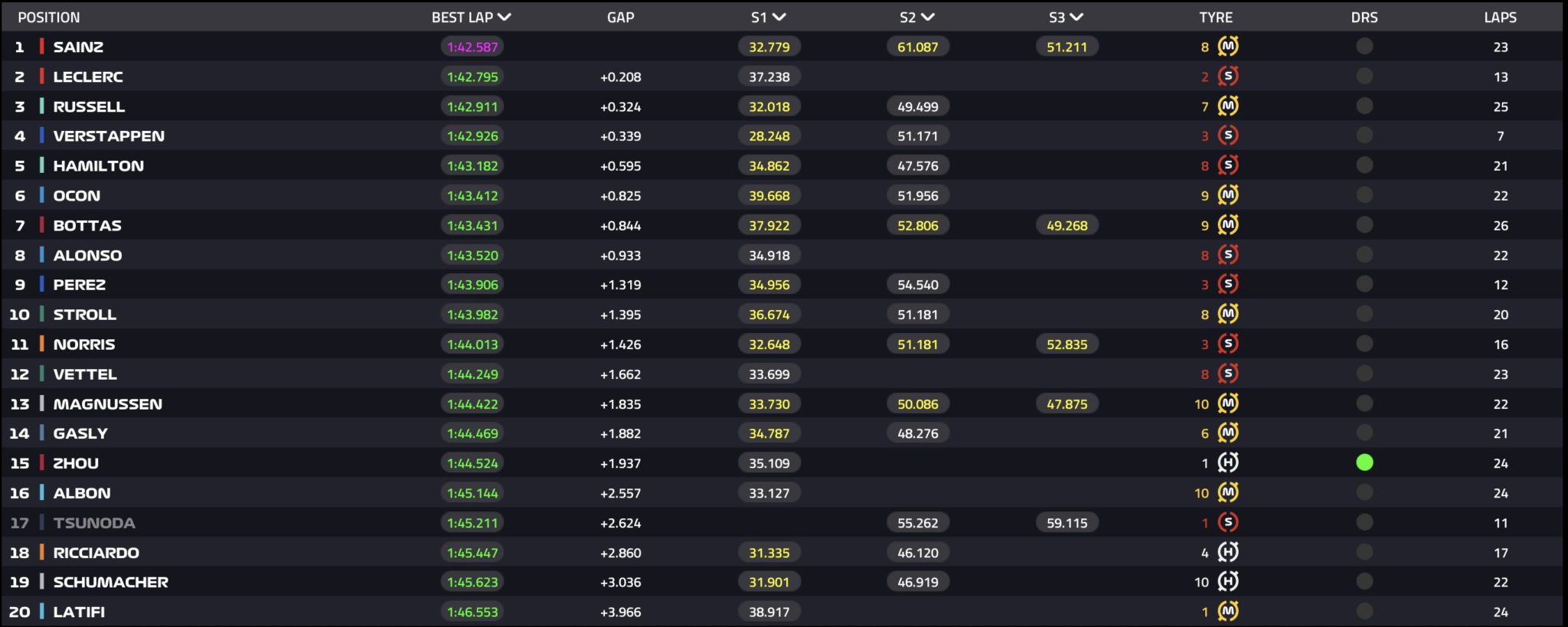This screenshot has height=627, width=1568.
Task: Click Leclerc's soft tyre icon
Action: pos(1228,77)
